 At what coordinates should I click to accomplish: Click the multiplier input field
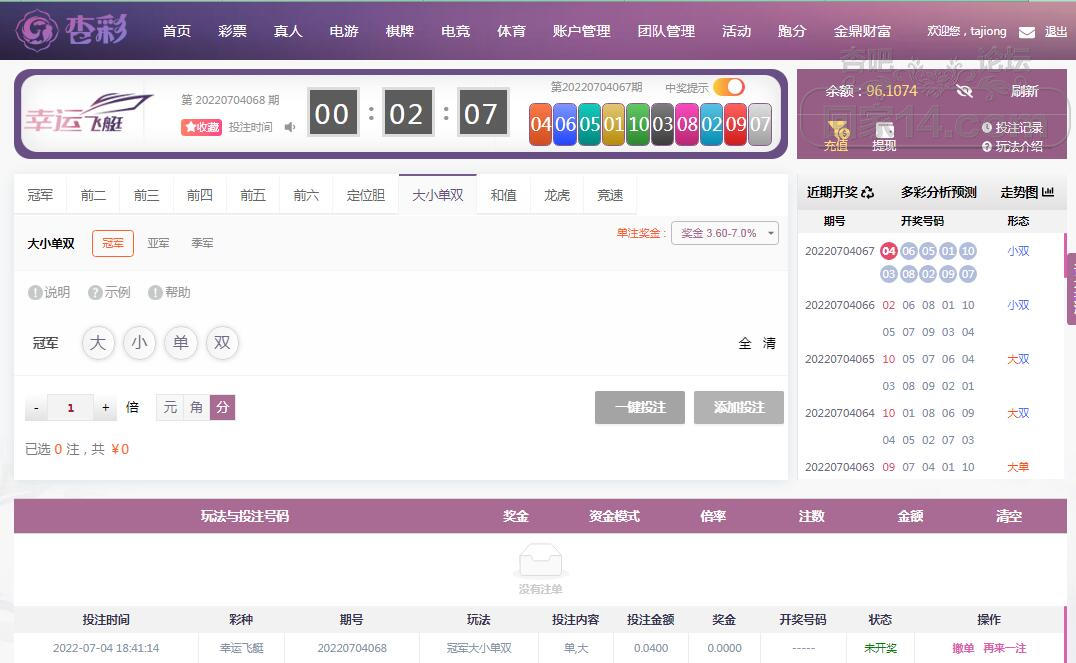click(x=71, y=408)
